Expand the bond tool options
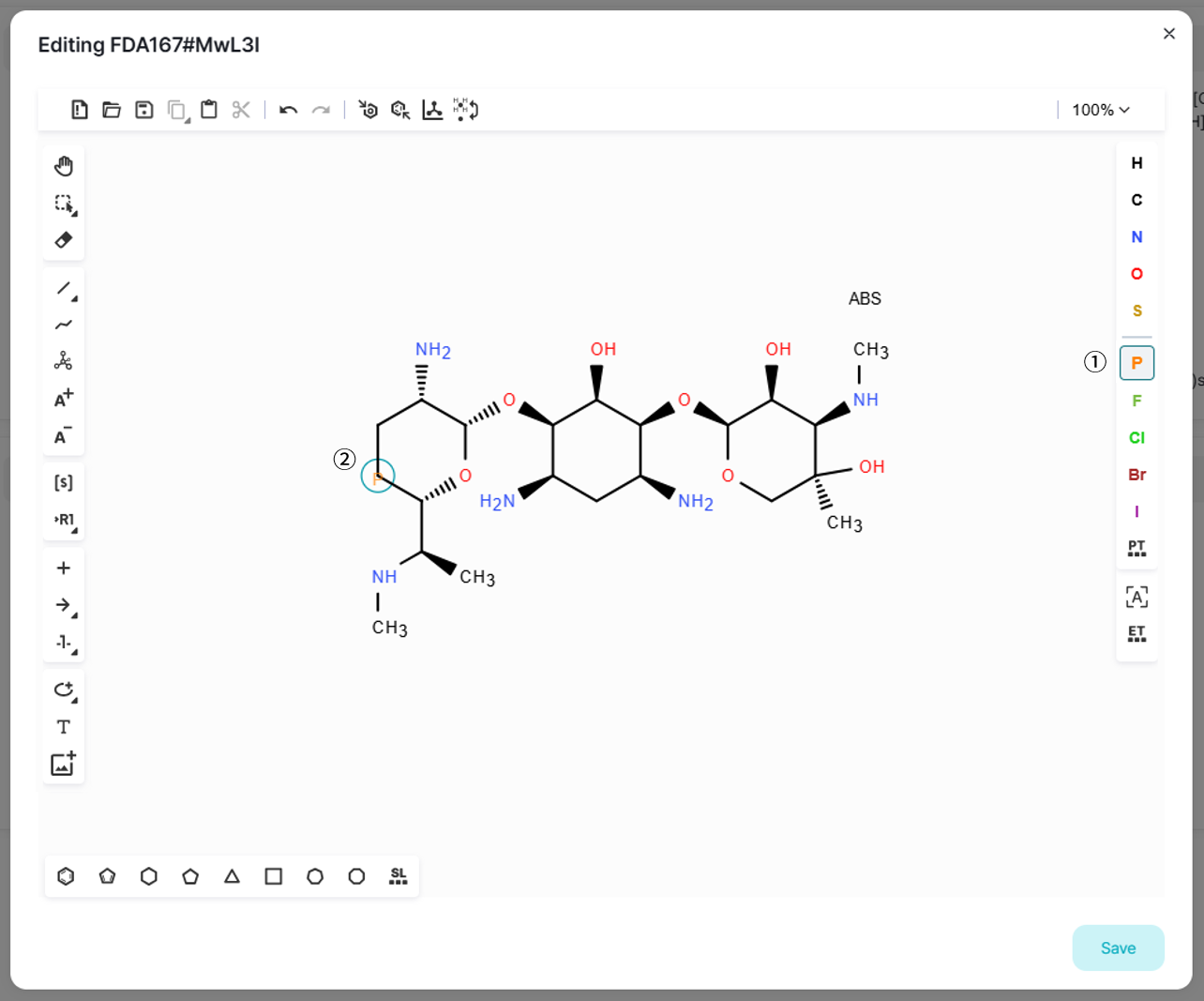This screenshot has height=1001, width=1204. coord(73,296)
